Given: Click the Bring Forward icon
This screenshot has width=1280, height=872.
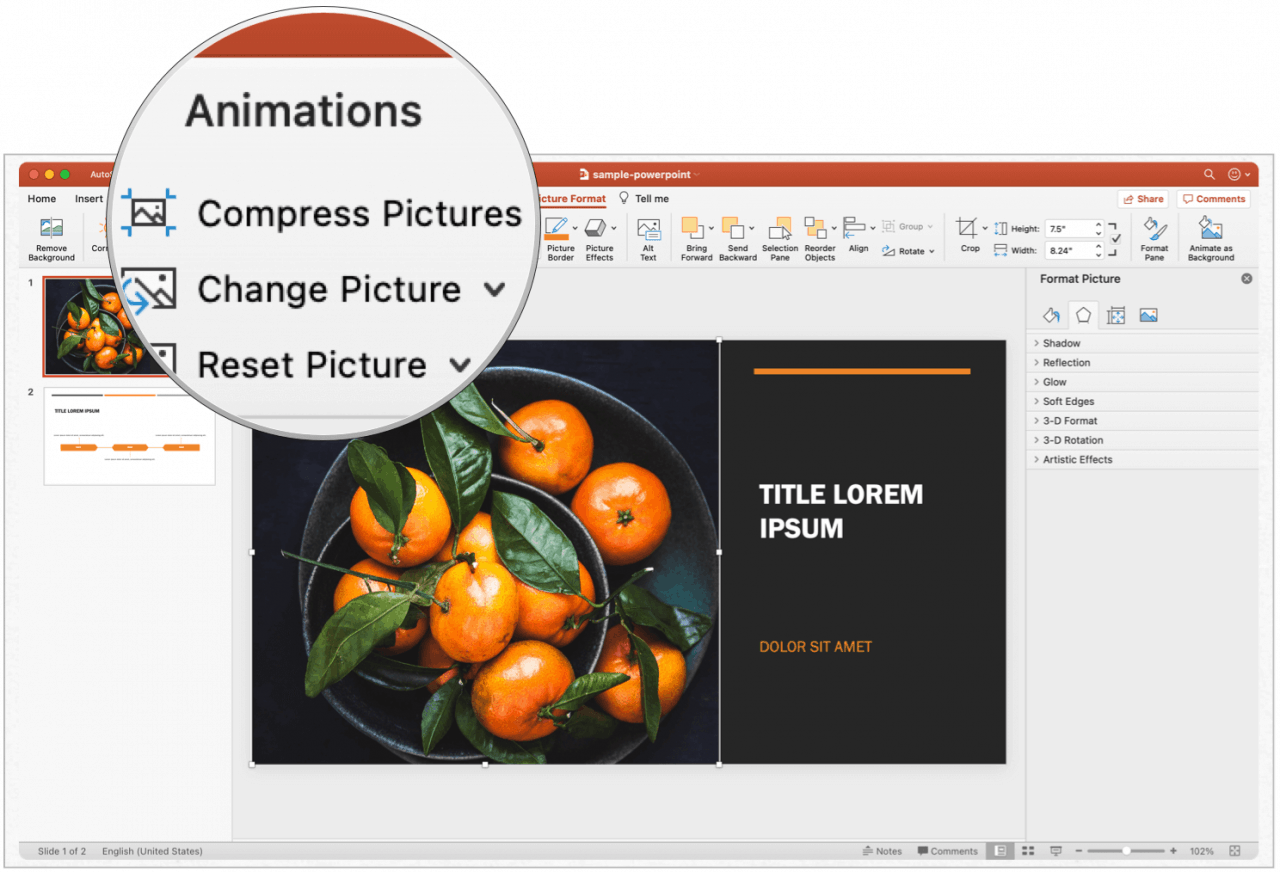Looking at the screenshot, I should click(x=693, y=229).
